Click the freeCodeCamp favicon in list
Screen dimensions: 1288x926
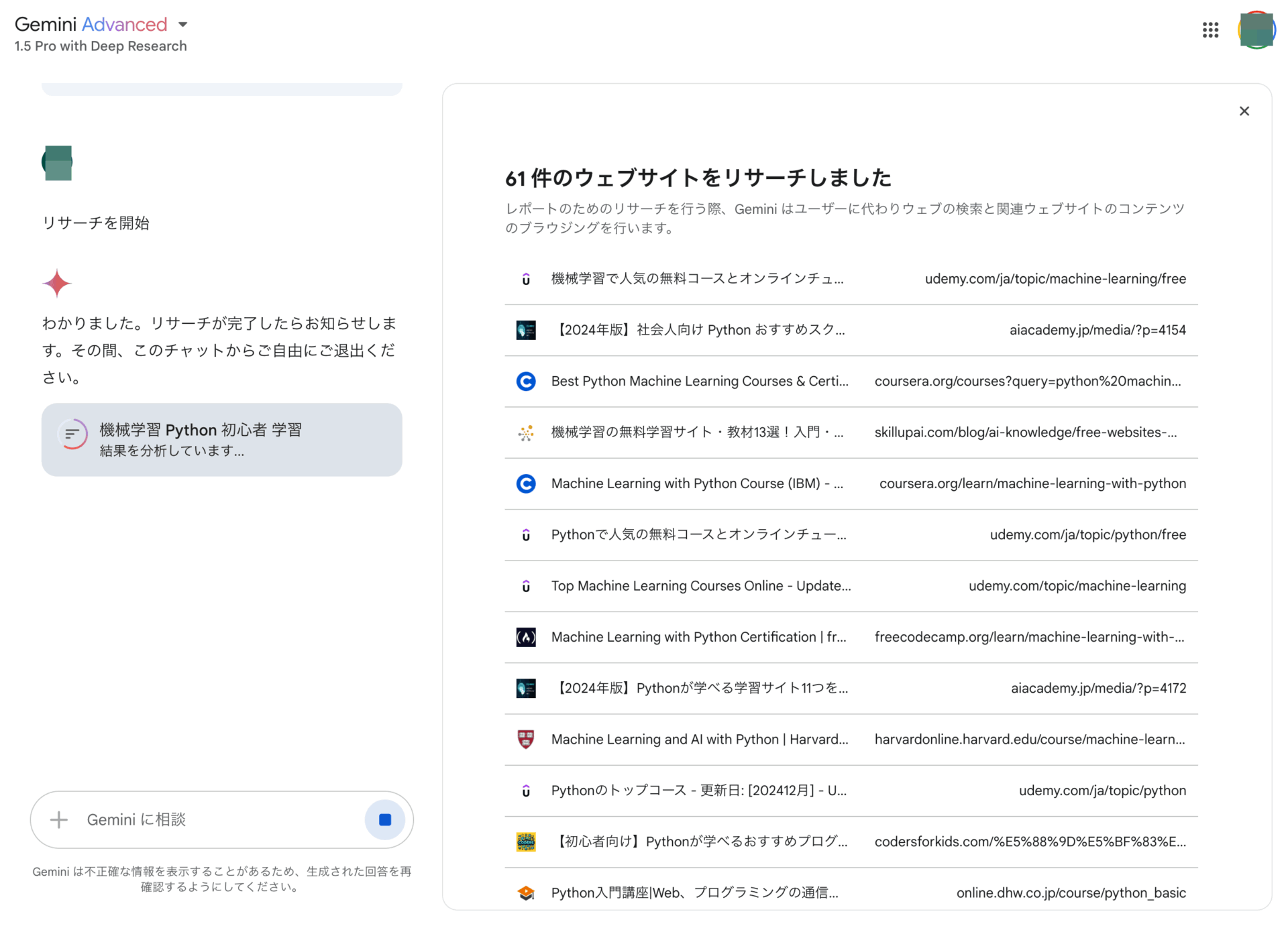pyautogui.click(x=526, y=637)
